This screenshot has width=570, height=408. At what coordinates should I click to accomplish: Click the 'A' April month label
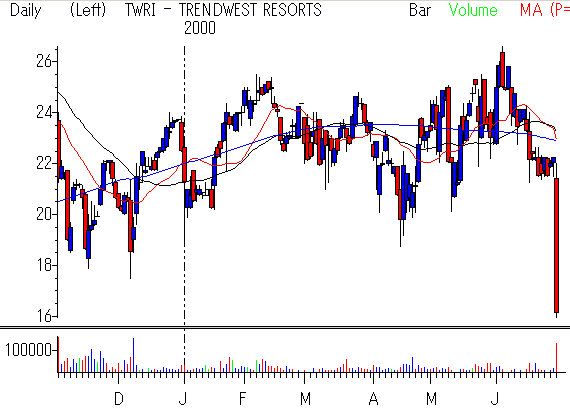point(373,399)
